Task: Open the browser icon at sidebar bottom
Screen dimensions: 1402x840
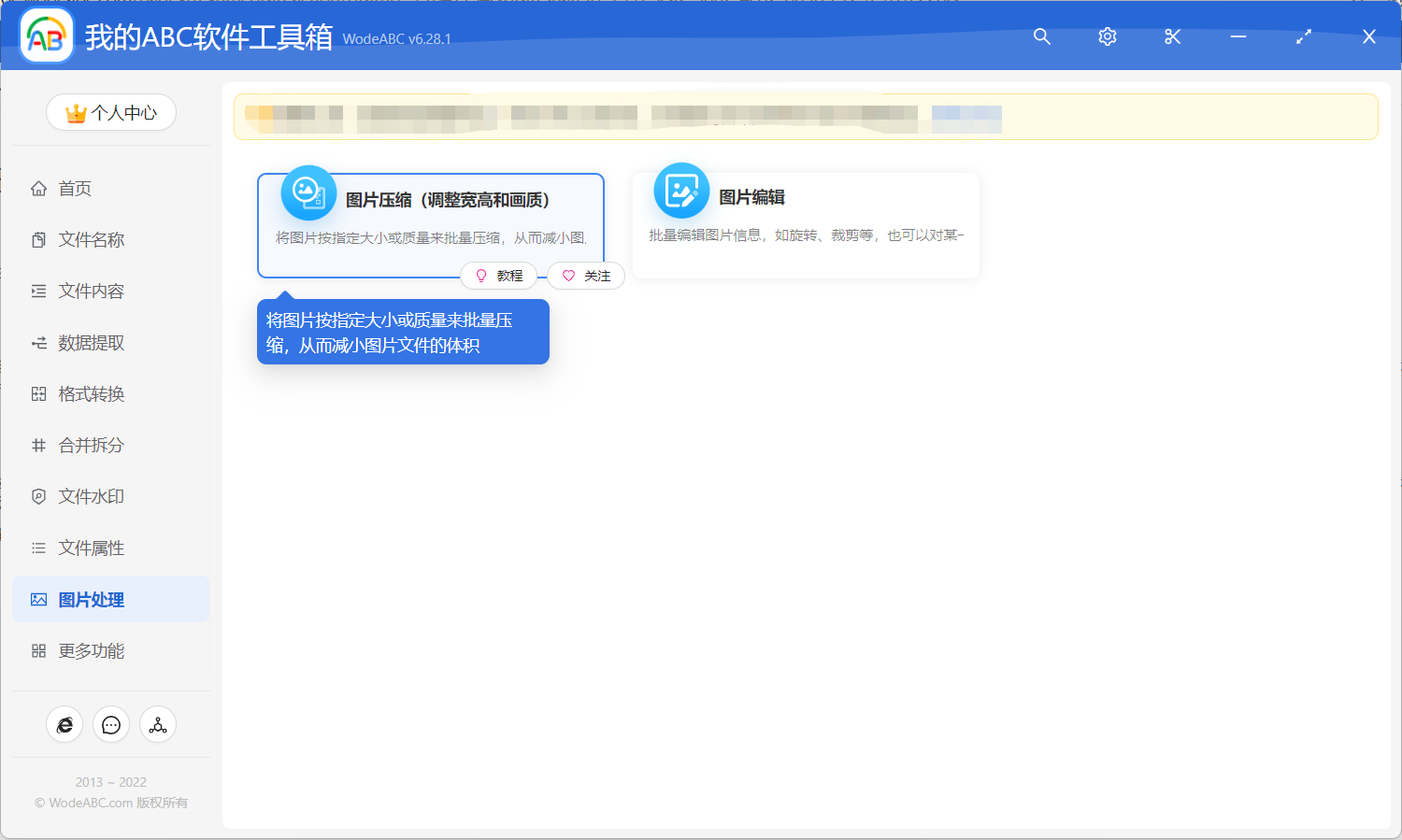Action: (64, 724)
